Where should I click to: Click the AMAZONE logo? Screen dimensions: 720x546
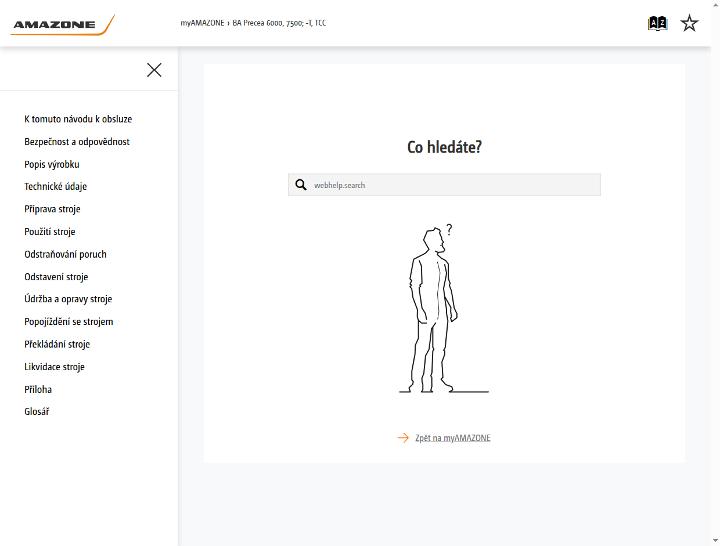[62, 24]
